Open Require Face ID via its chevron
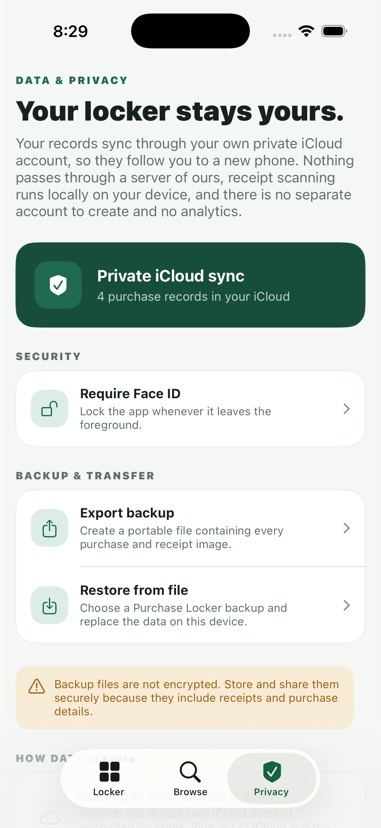 346,409
